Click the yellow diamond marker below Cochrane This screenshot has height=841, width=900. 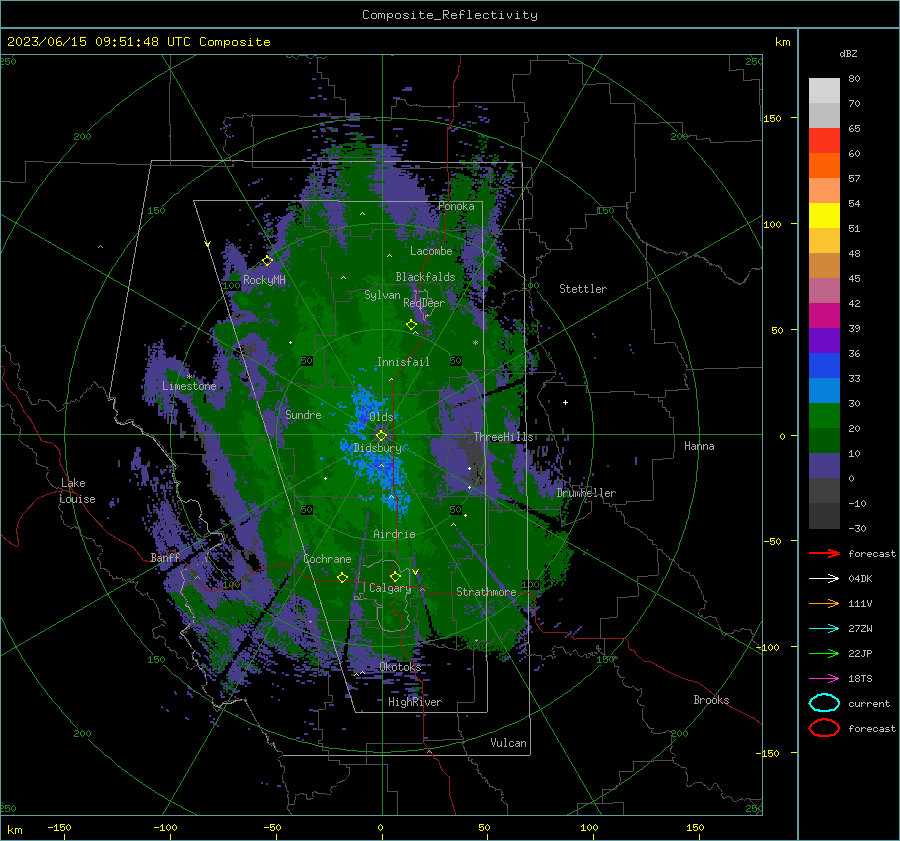(x=342, y=577)
